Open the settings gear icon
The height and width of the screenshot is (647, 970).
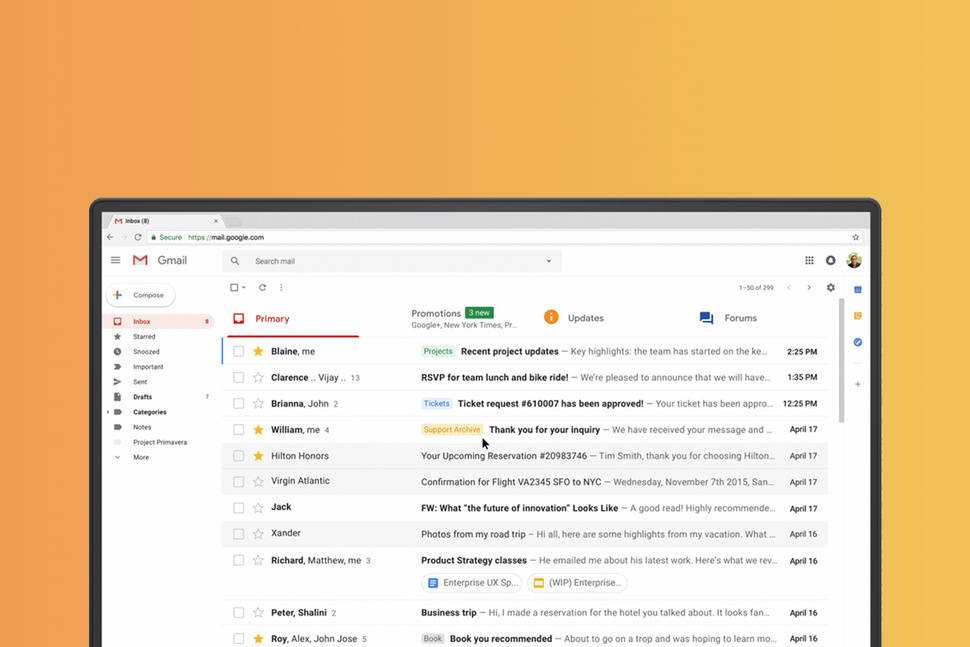click(x=830, y=288)
